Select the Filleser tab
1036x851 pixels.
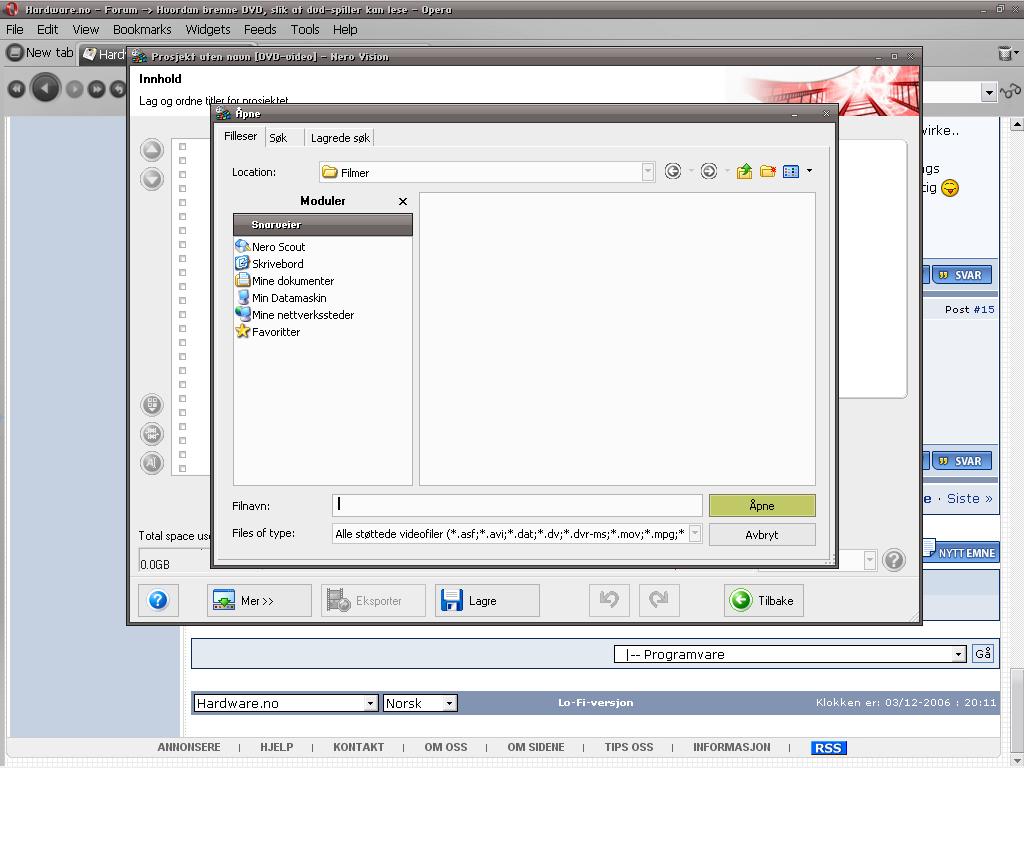click(x=240, y=136)
